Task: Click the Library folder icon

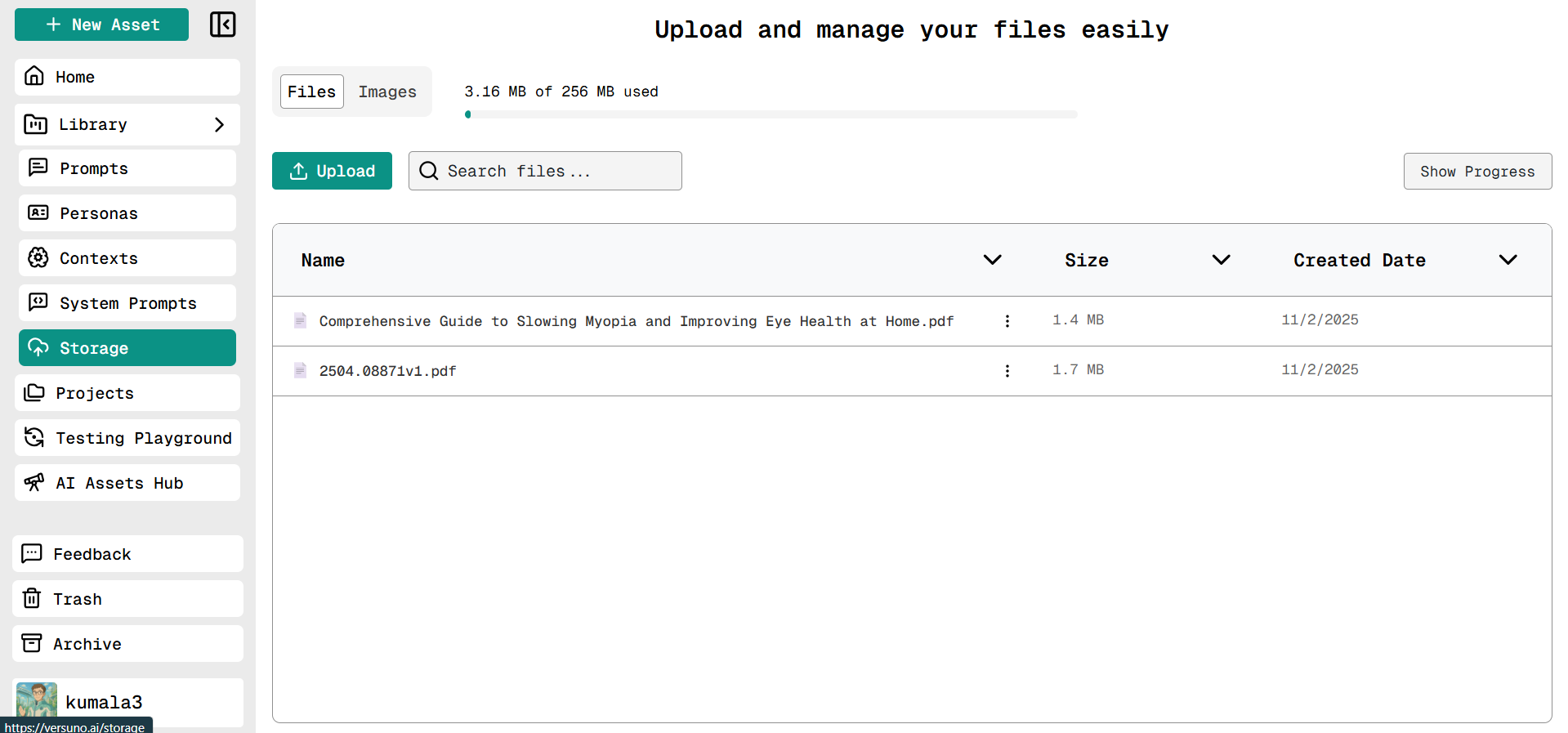Action: pos(35,124)
